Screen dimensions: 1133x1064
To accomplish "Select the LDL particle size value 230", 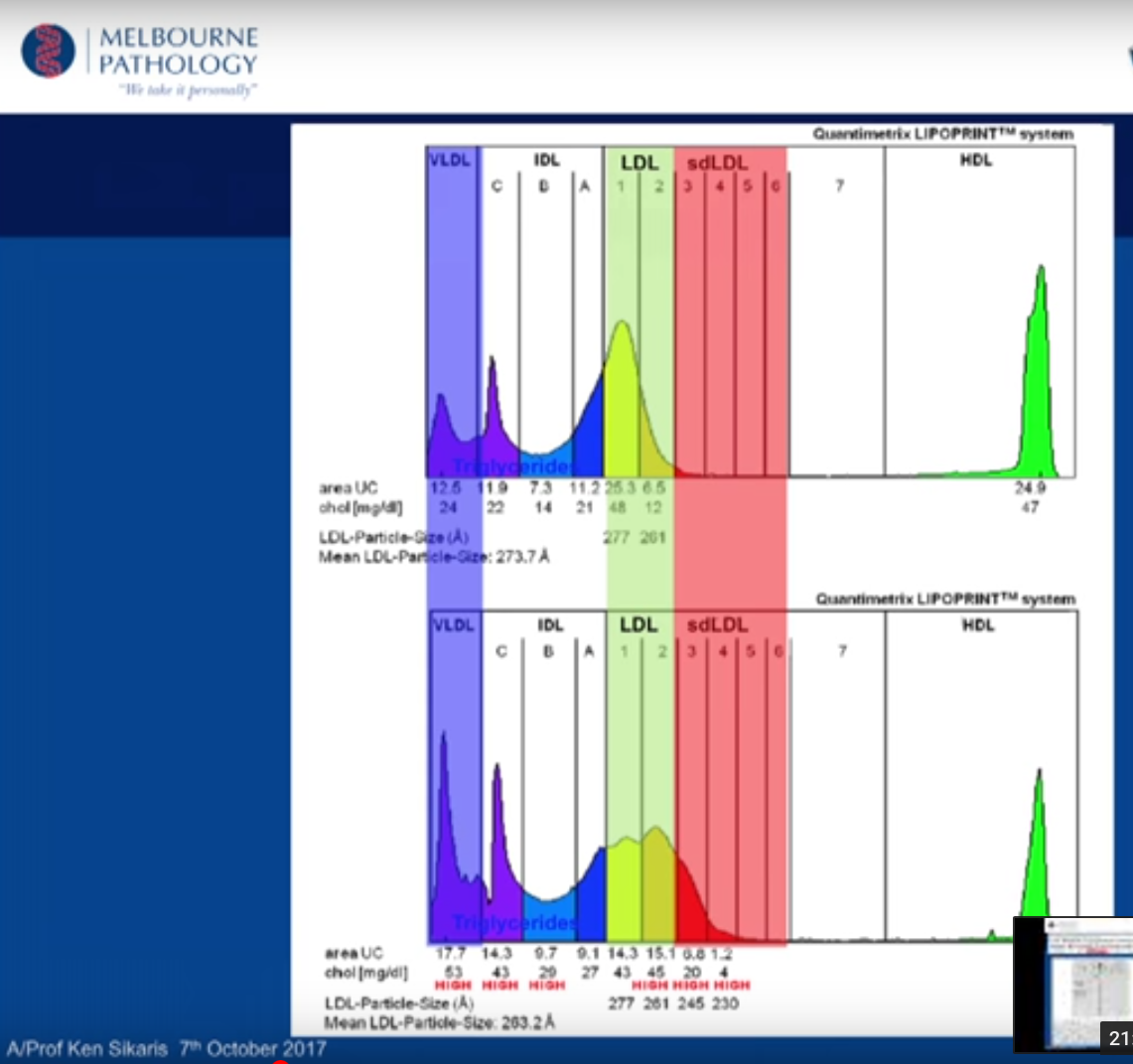I will pyautogui.click(x=725, y=1003).
